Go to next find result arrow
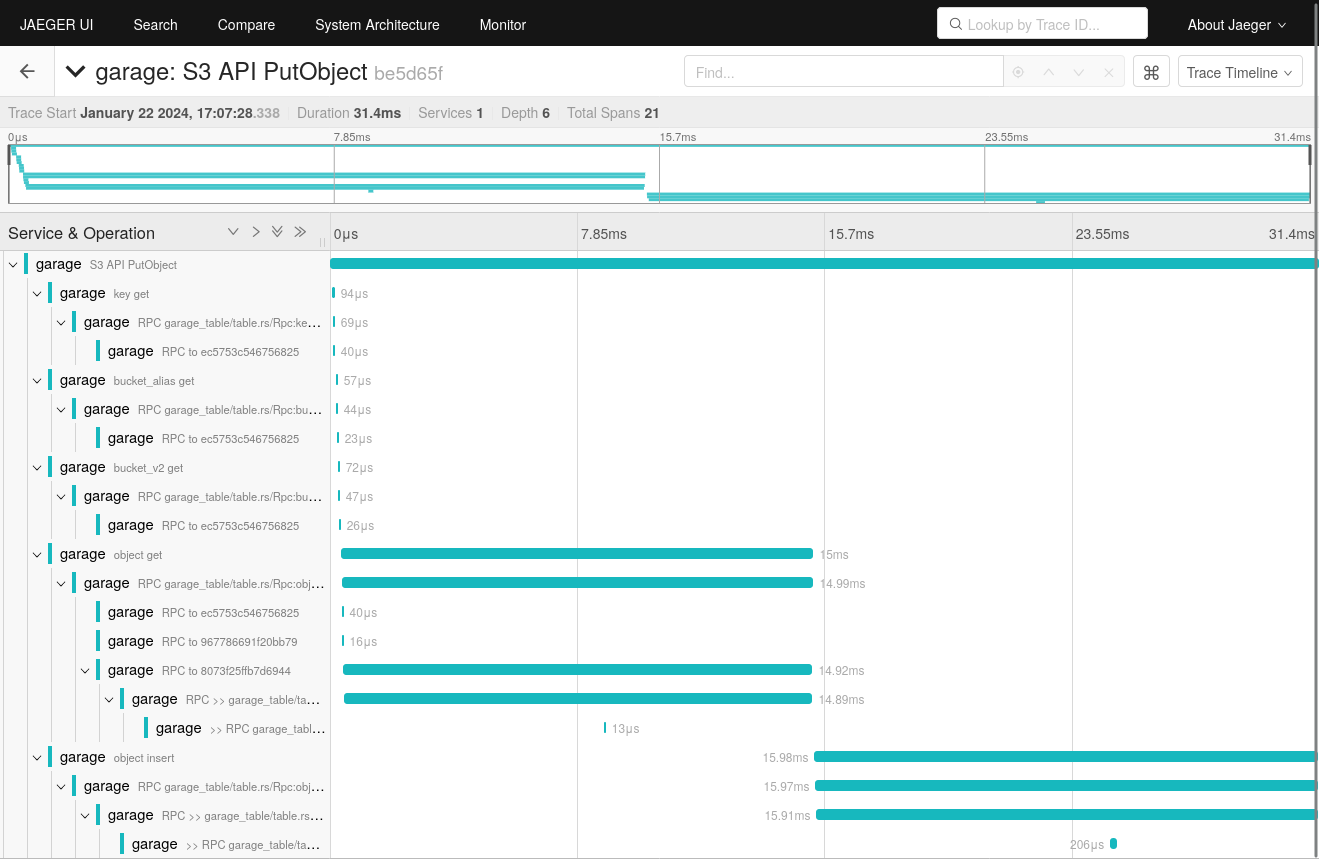This screenshot has height=859, width=1319. click(1078, 72)
